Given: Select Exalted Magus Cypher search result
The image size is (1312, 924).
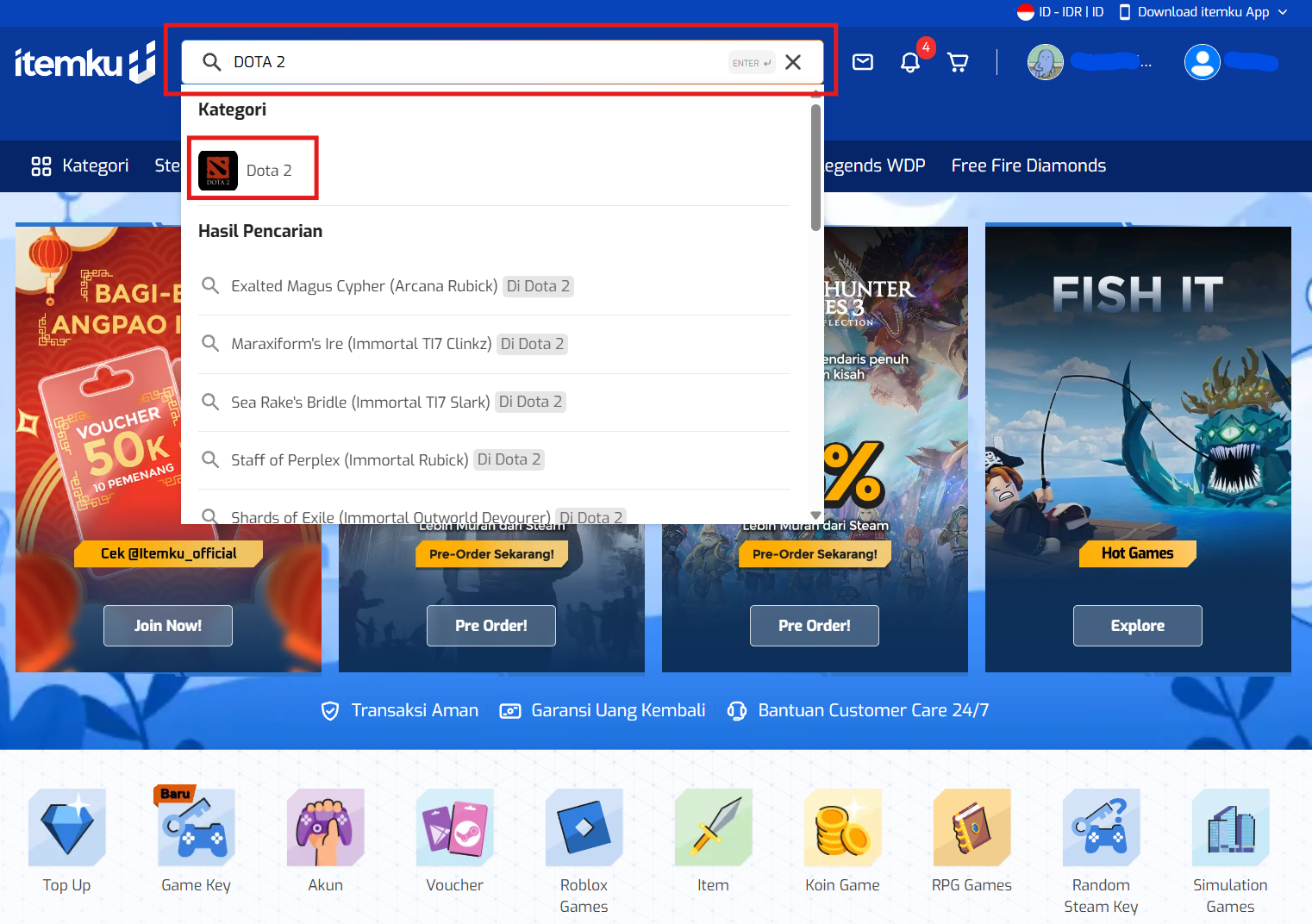Looking at the screenshot, I should tap(364, 286).
